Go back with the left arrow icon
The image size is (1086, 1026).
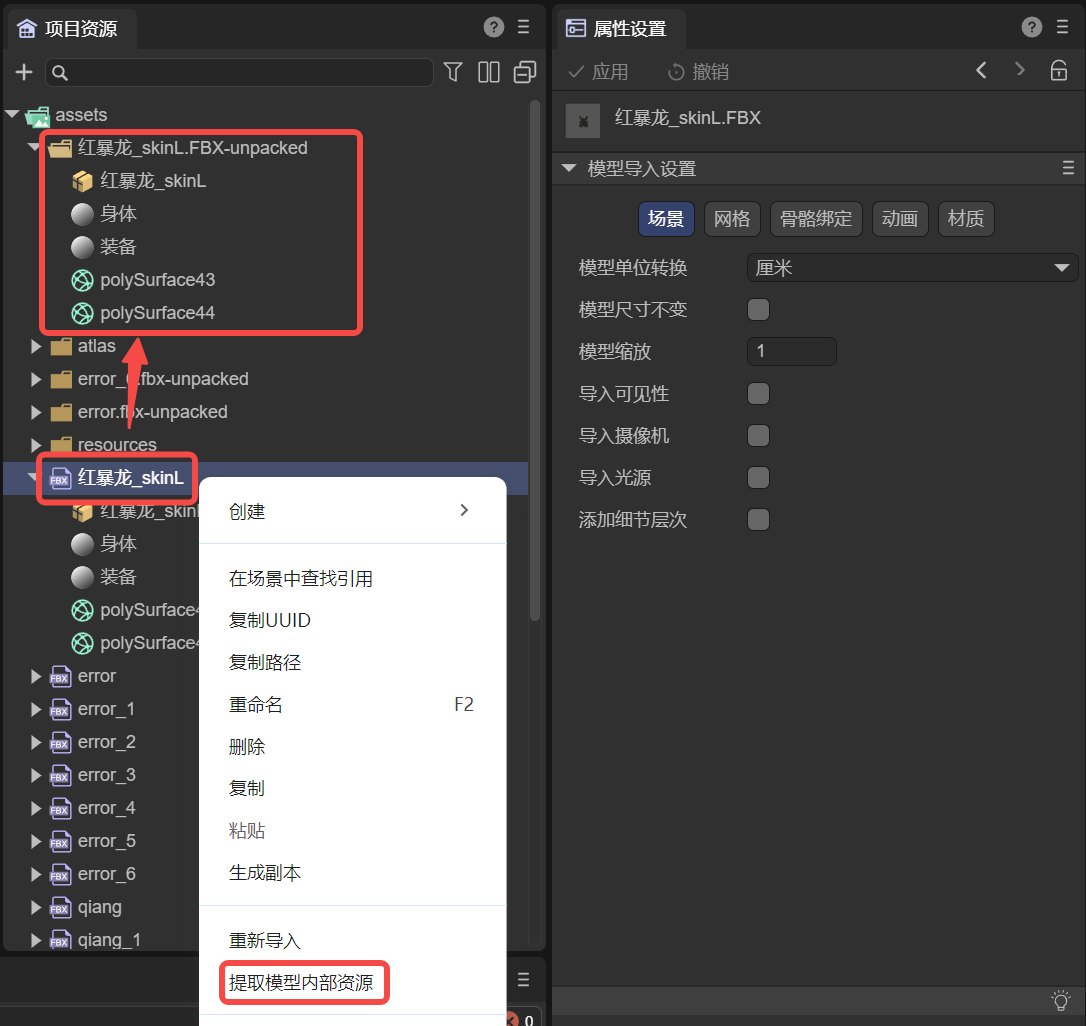pos(981,70)
